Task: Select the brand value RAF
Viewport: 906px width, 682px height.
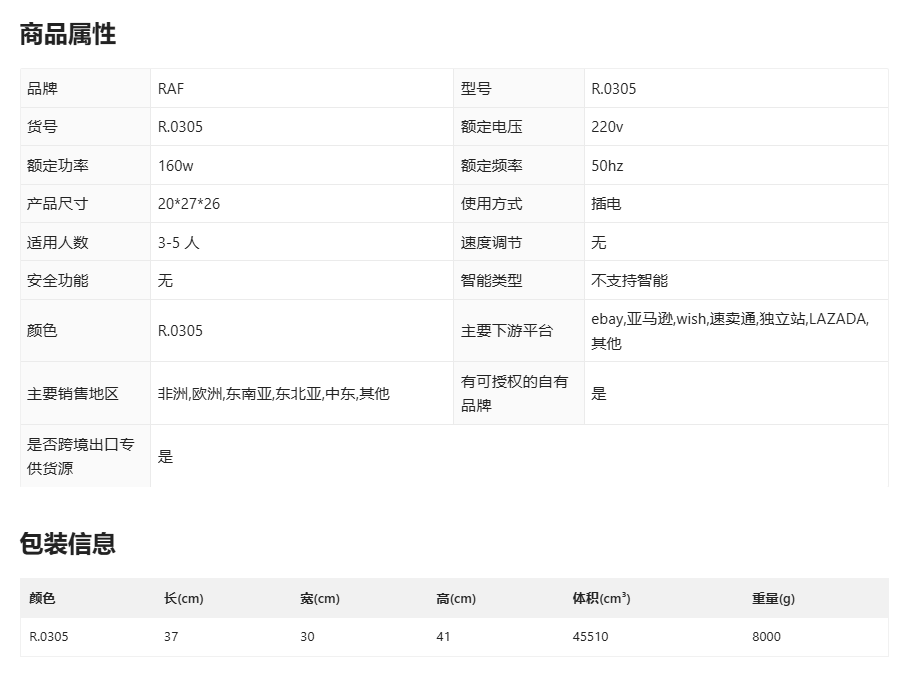Action: pyautogui.click(x=171, y=88)
